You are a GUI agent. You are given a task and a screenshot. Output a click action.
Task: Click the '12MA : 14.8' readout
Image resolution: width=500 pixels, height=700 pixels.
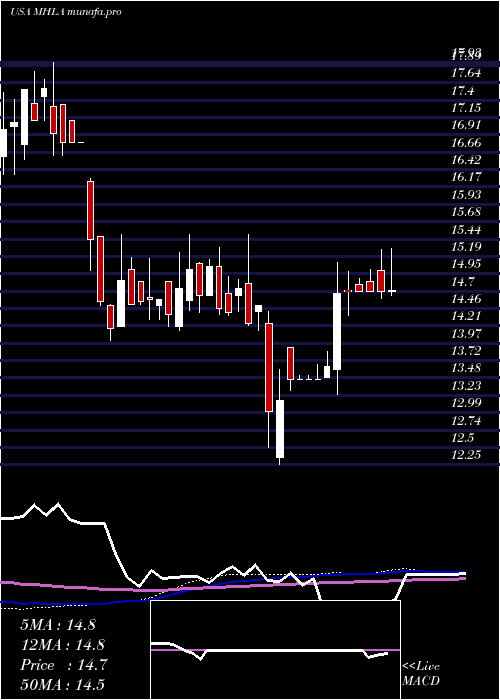tap(62, 645)
